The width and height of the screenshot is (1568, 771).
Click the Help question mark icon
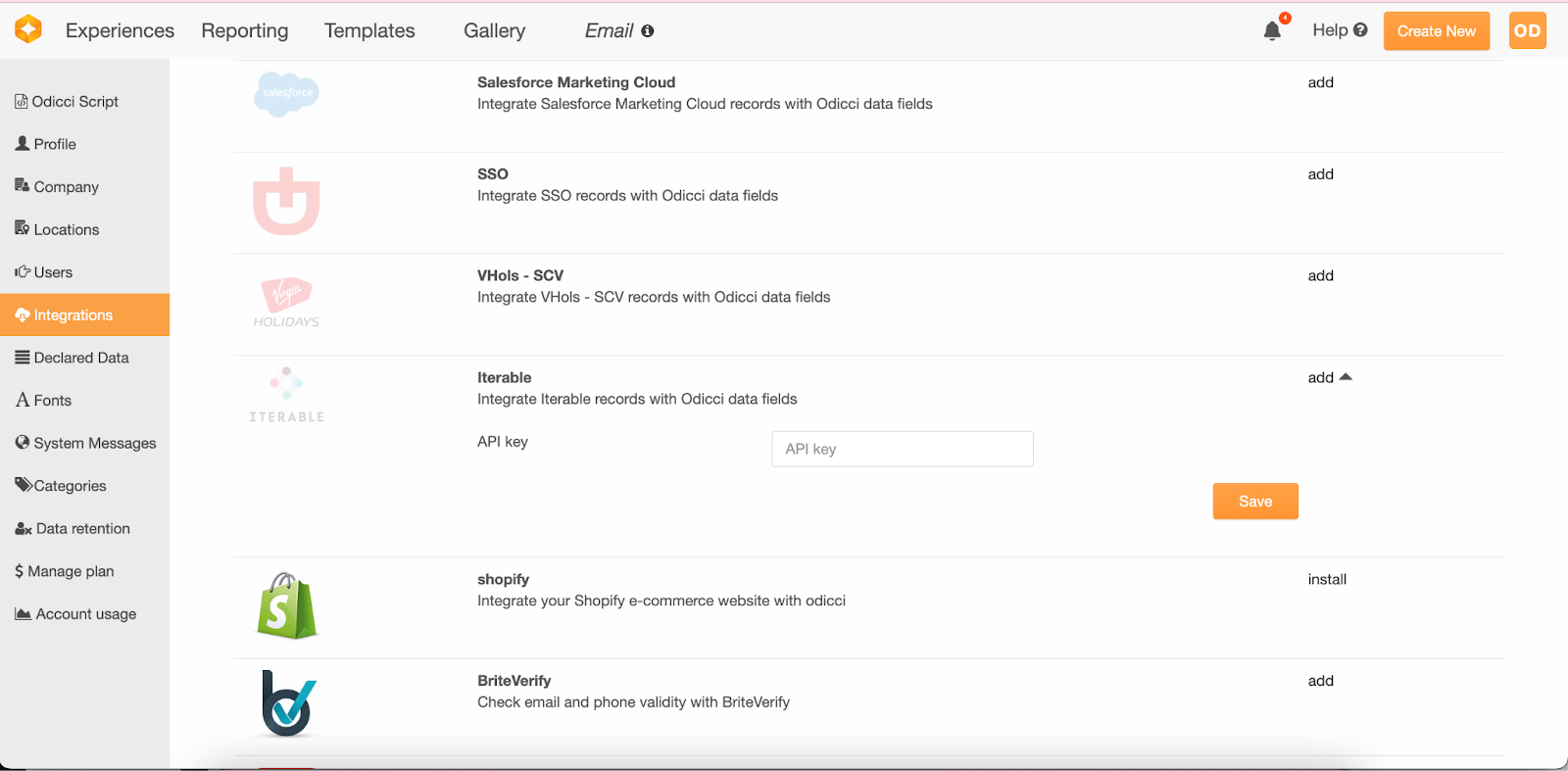coord(1360,30)
